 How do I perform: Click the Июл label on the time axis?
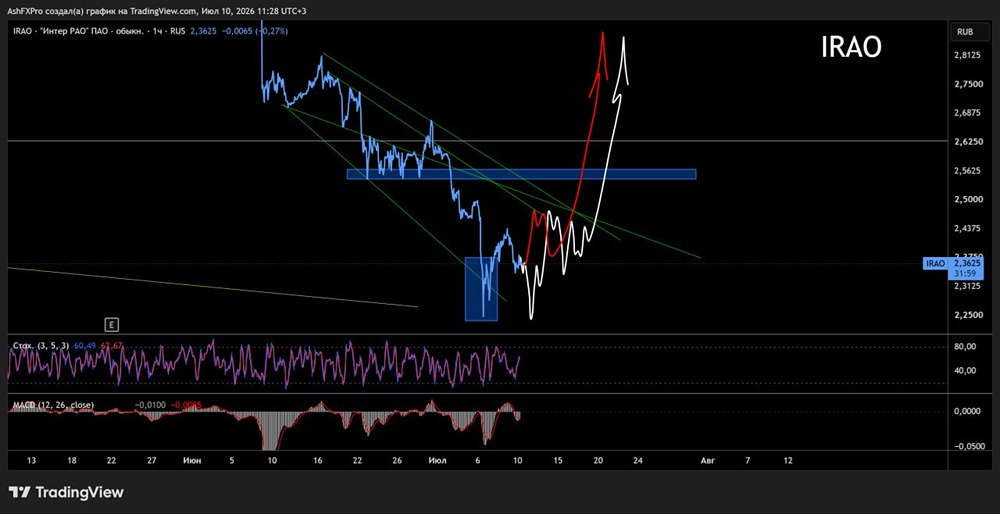(437, 460)
